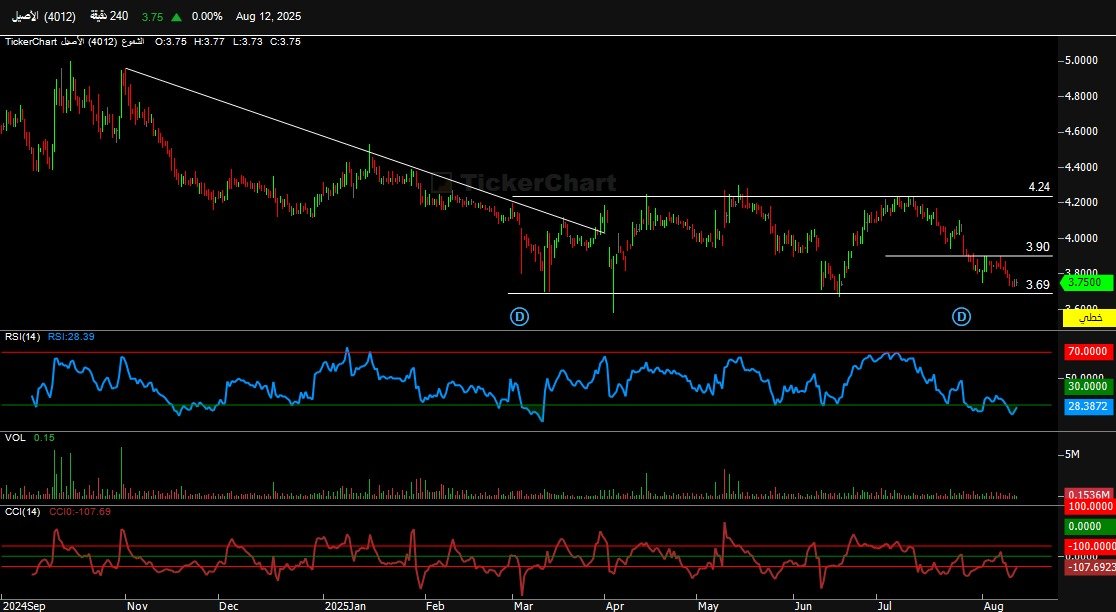This screenshot has width=1116, height=612.
Task: Click the 2024Sep label on time axis
Action: [24, 606]
